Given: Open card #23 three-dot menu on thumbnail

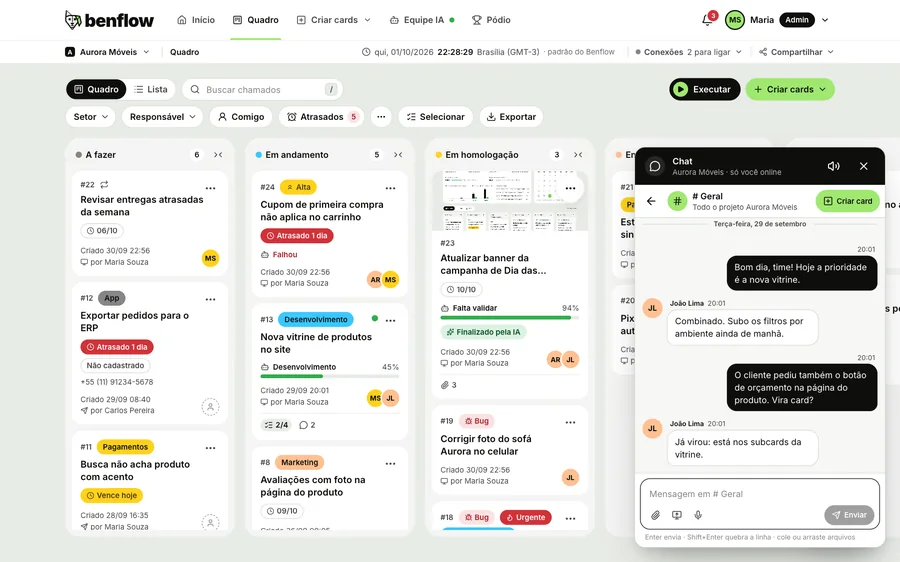Looking at the screenshot, I should (570, 188).
